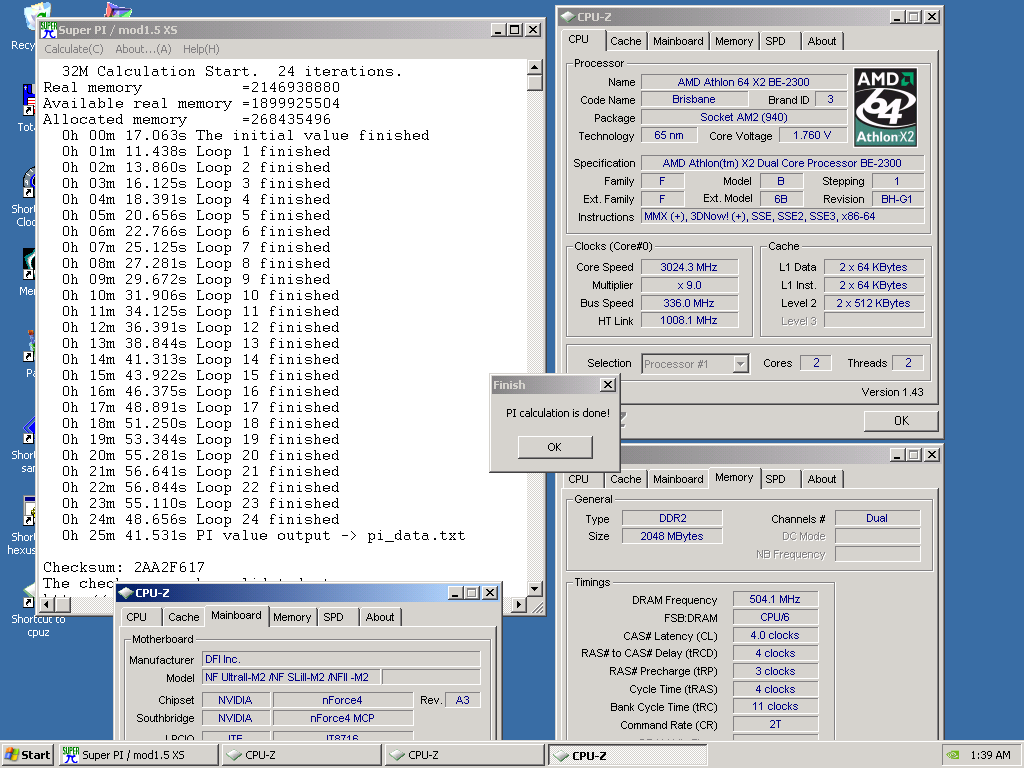The width and height of the screenshot is (1024, 768).
Task: Click the Core Voltage 1.760 V value
Action: pos(812,136)
